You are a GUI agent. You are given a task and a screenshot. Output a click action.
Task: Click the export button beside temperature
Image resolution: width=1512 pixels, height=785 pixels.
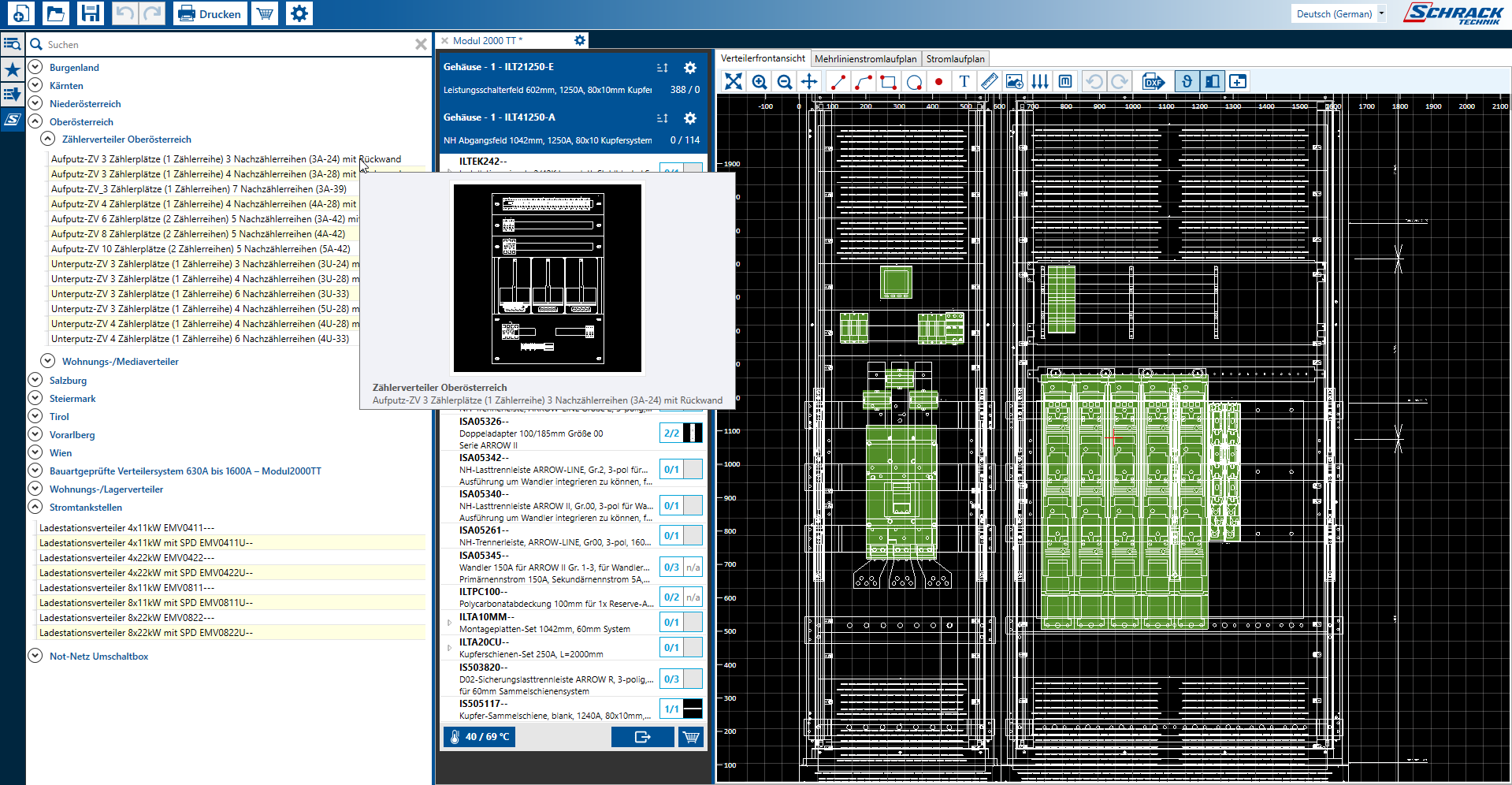(642, 737)
